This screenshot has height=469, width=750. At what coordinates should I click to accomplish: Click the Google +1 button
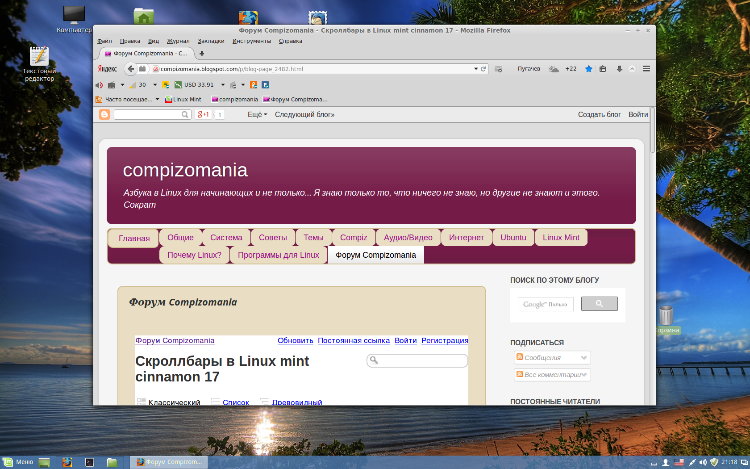202,115
